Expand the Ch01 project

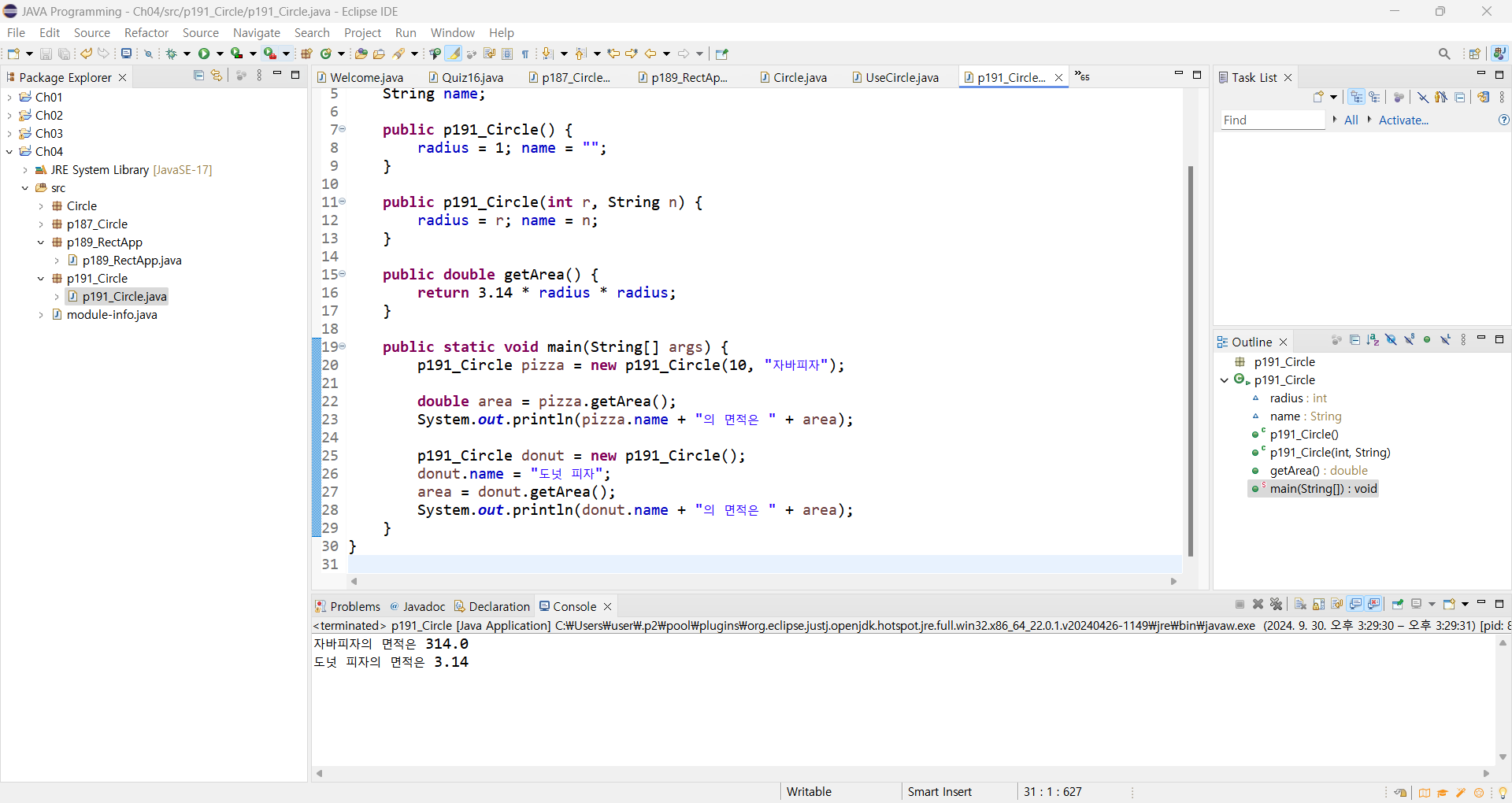coord(9,98)
